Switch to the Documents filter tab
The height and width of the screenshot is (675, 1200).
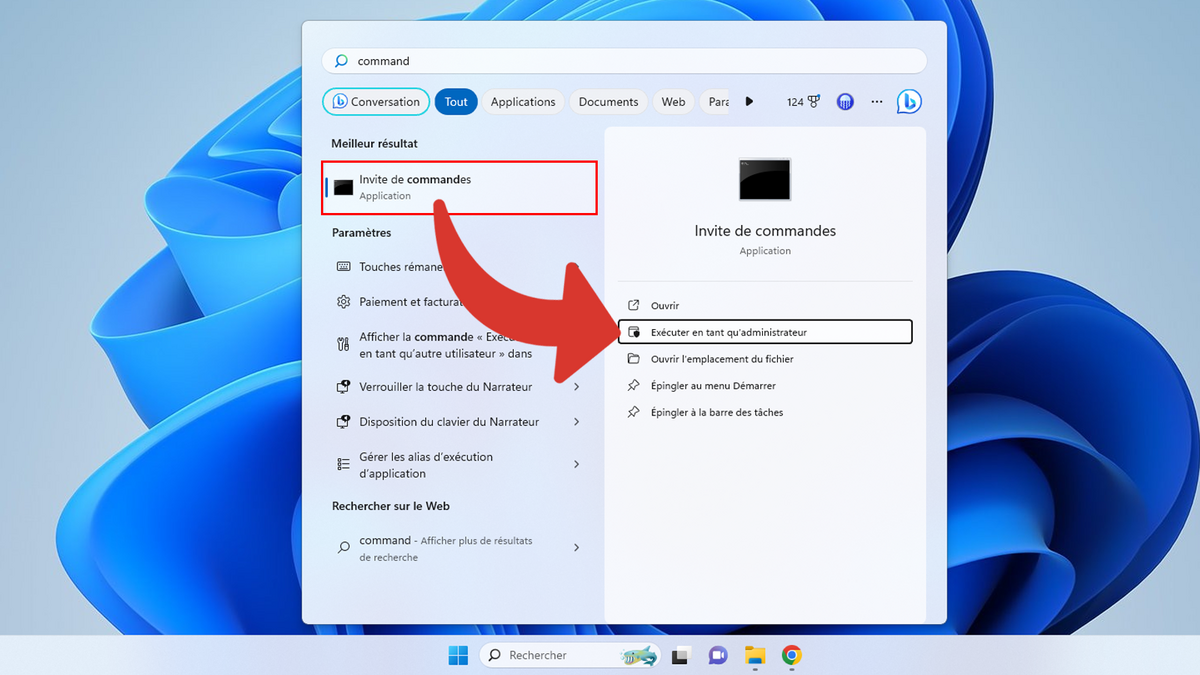(608, 102)
